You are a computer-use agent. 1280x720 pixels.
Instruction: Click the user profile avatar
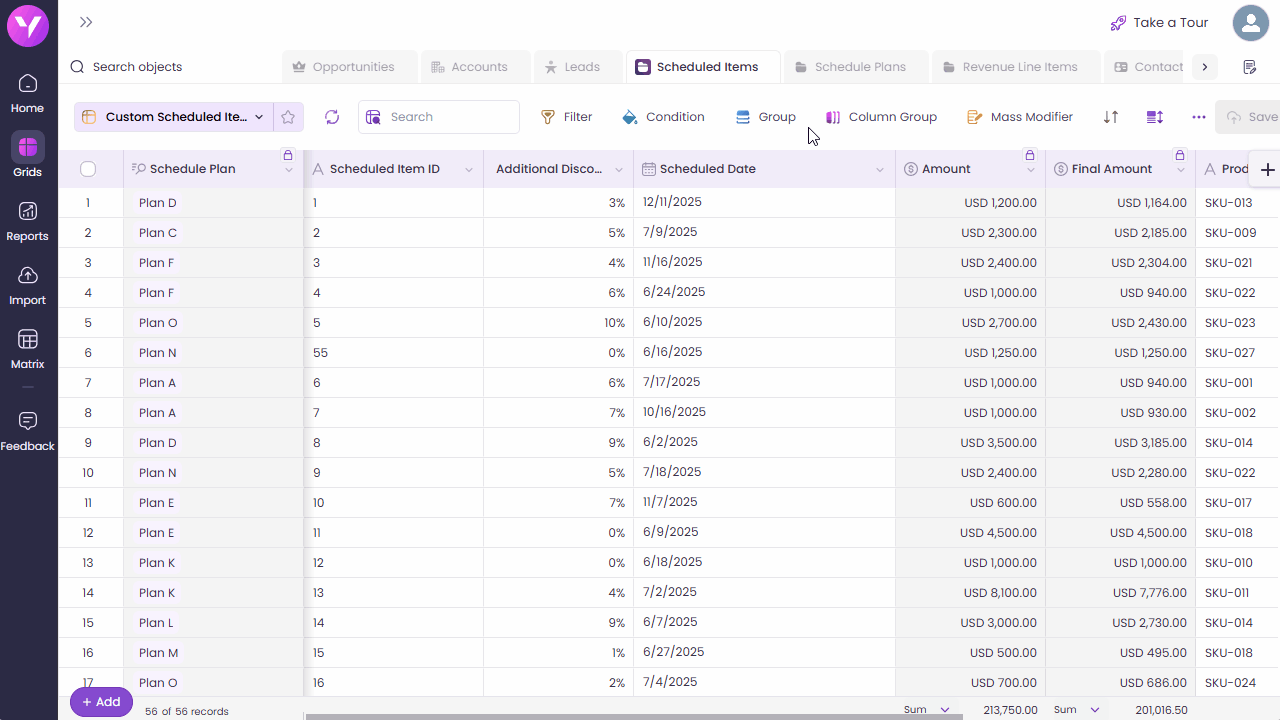1250,23
